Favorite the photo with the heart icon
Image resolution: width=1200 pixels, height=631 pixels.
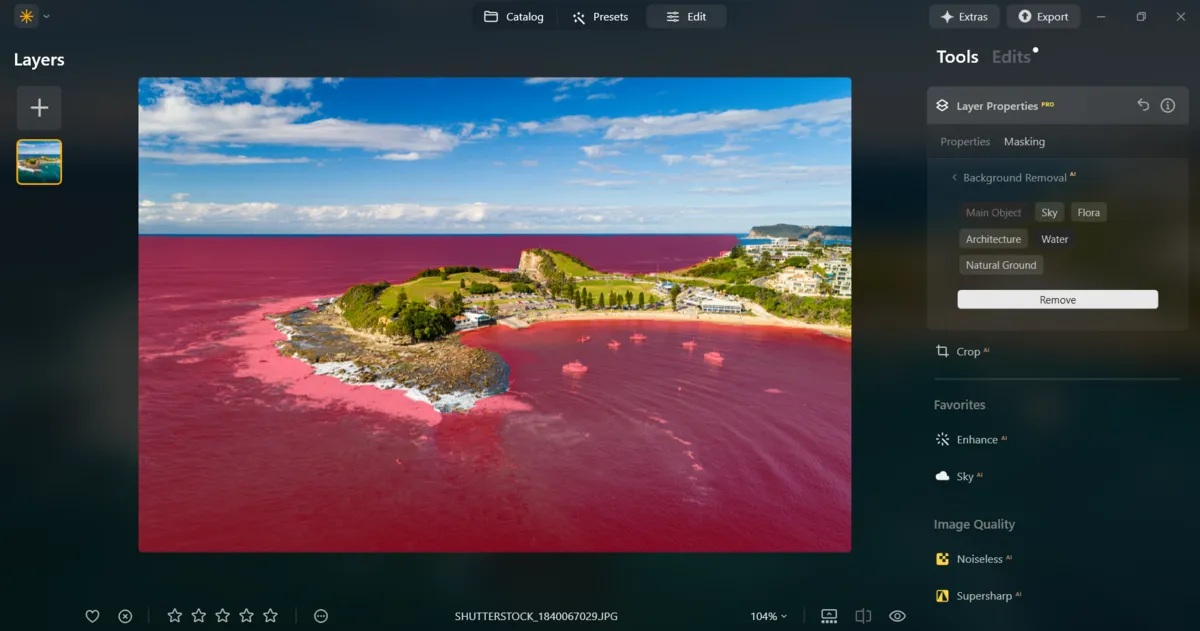point(92,615)
